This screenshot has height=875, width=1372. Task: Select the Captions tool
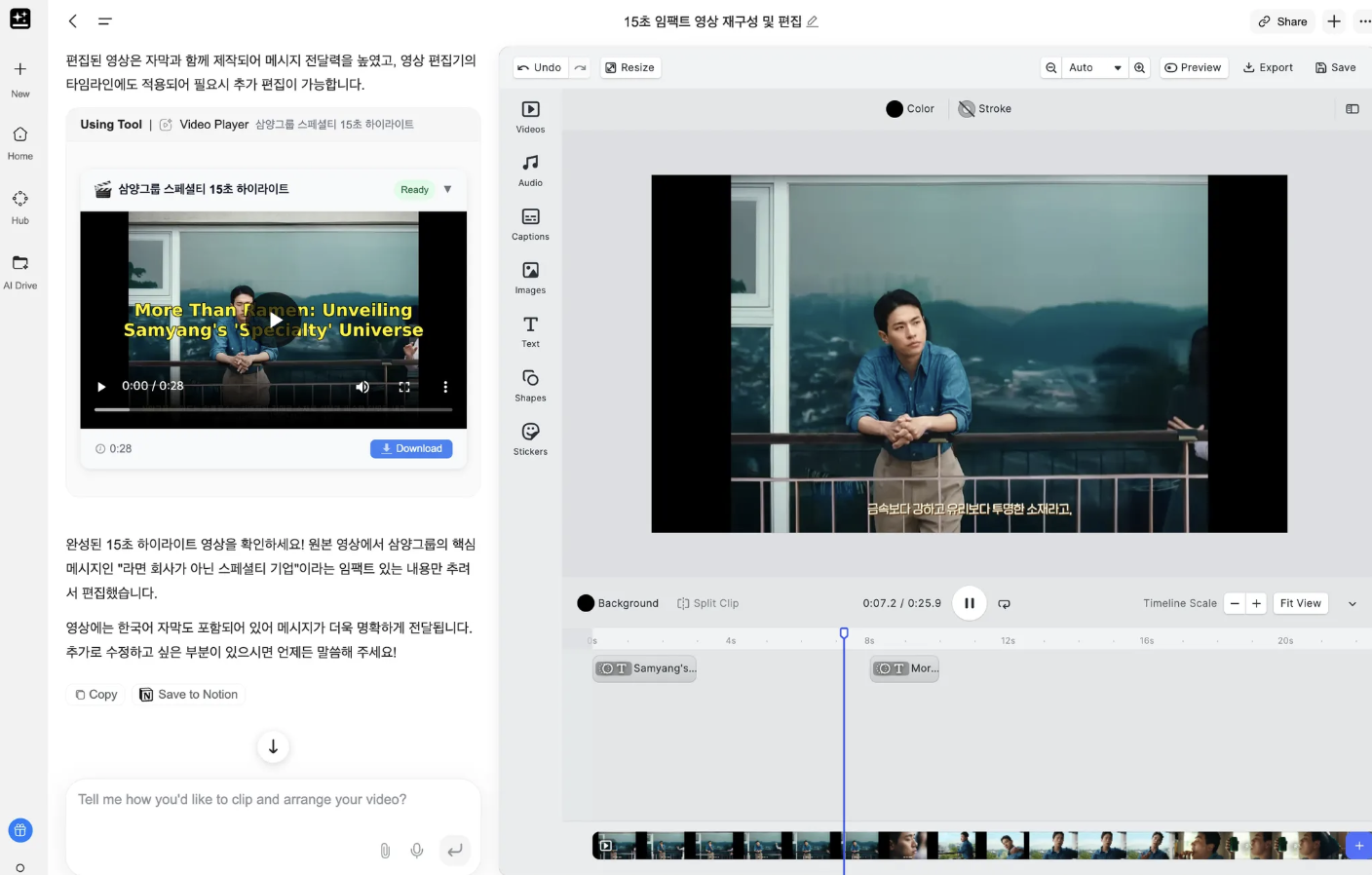(x=530, y=223)
